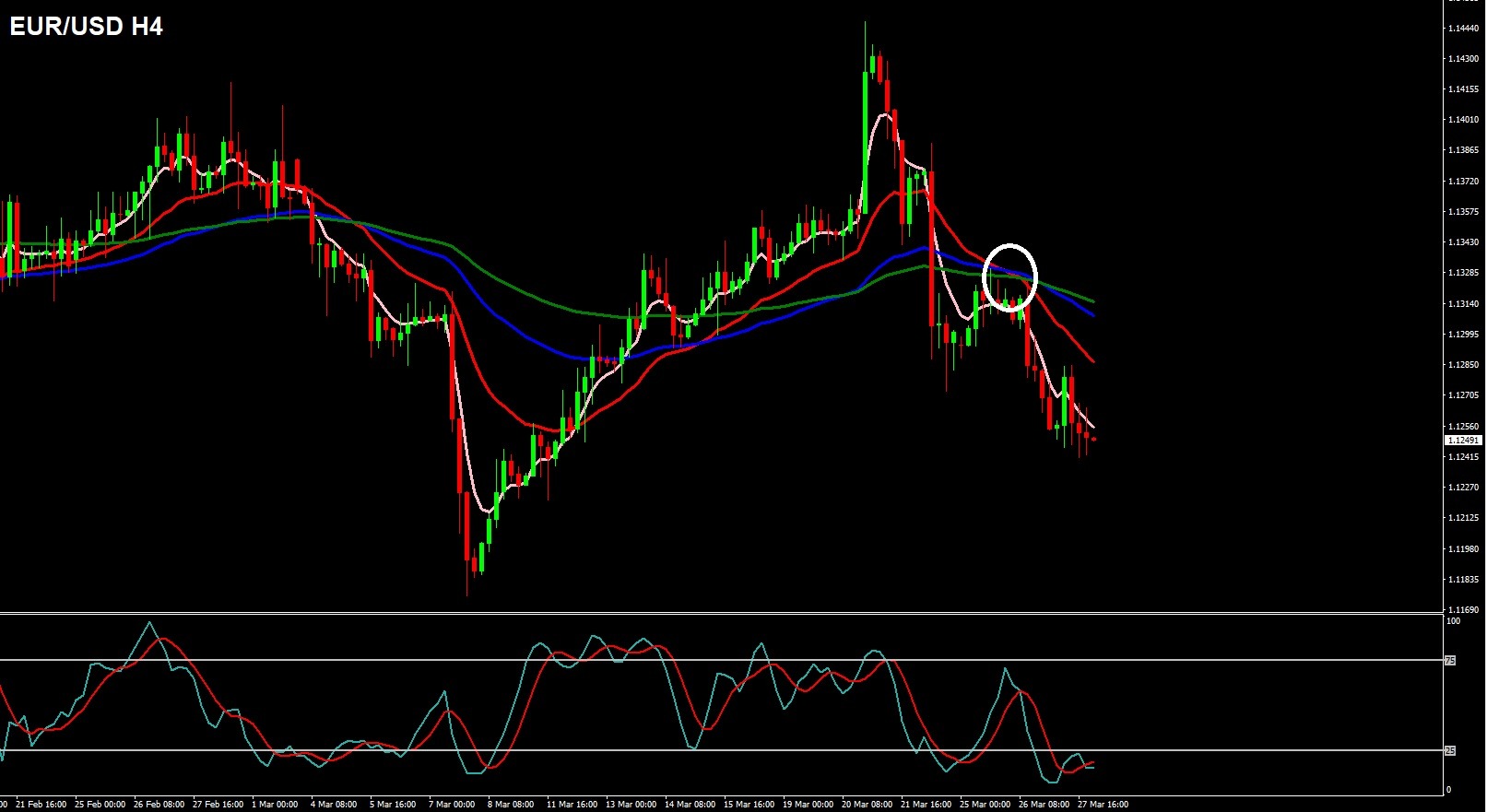Select the 75 oscillator level label
The height and width of the screenshot is (812, 1487).
pos(1449,661)
